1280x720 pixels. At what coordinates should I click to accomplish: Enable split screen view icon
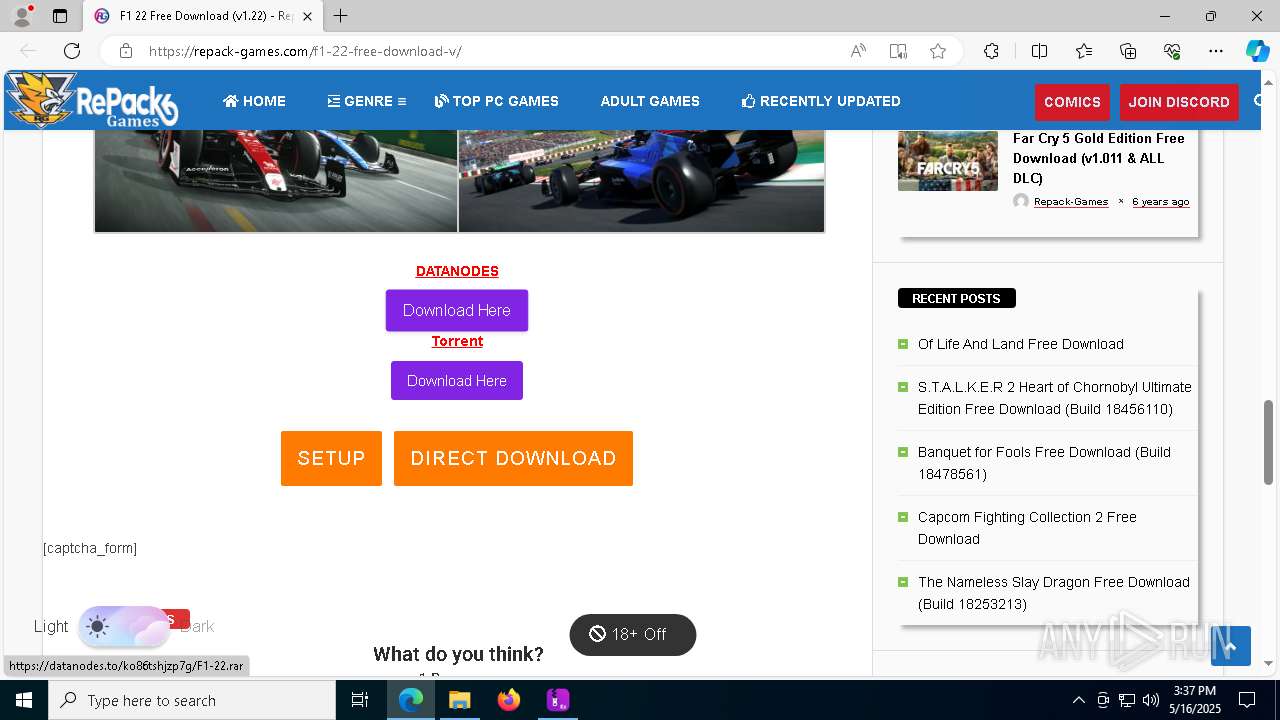1039,51
